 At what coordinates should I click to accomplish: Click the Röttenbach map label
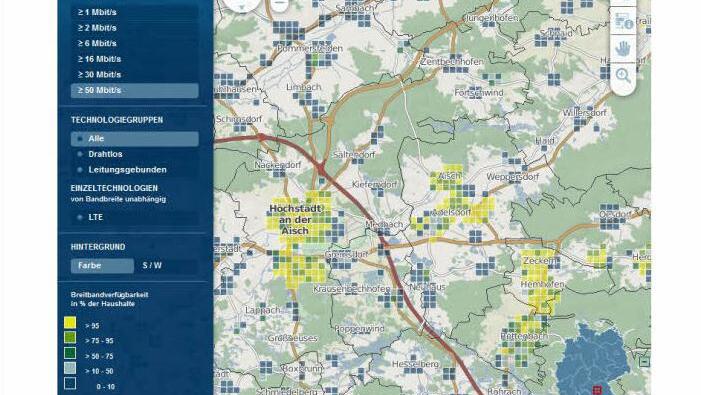tap(523, 336)
